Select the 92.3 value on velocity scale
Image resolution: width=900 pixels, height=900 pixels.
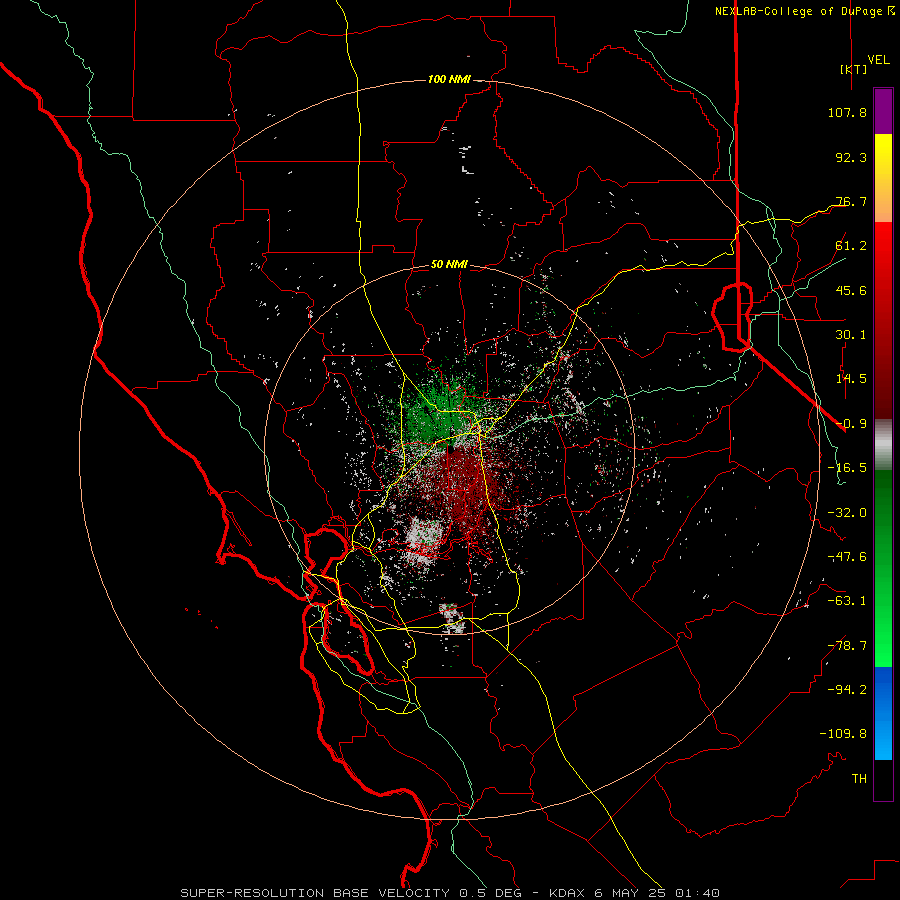(x=851, y=157)
